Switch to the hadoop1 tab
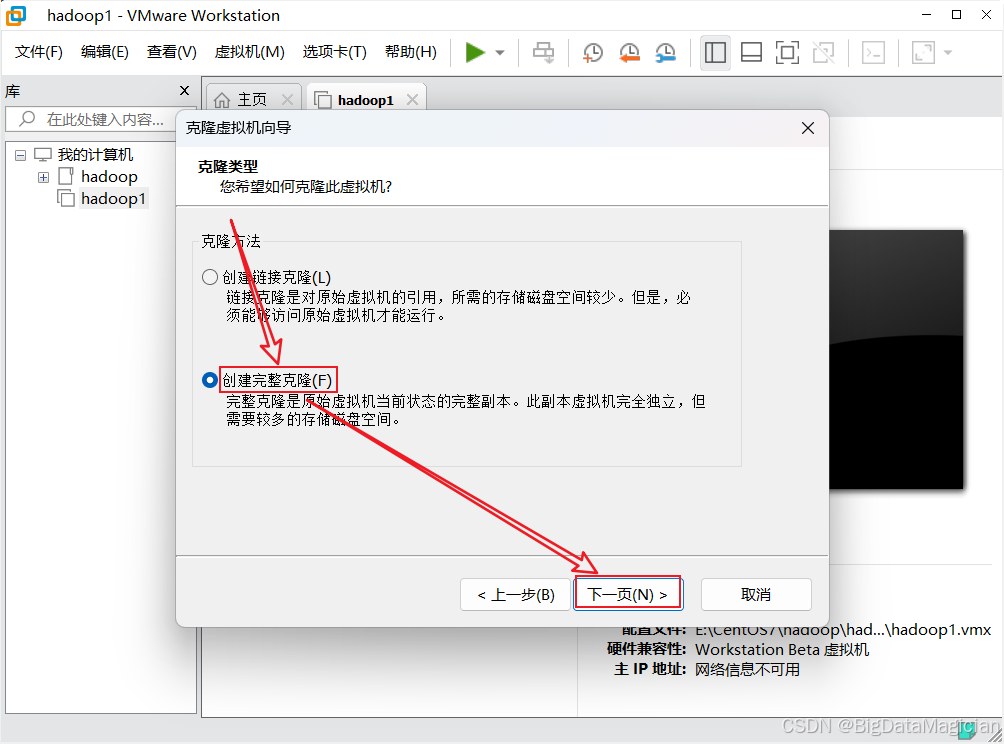The image size is (1004, 744). pyautogui.click(x=366, y=100)
